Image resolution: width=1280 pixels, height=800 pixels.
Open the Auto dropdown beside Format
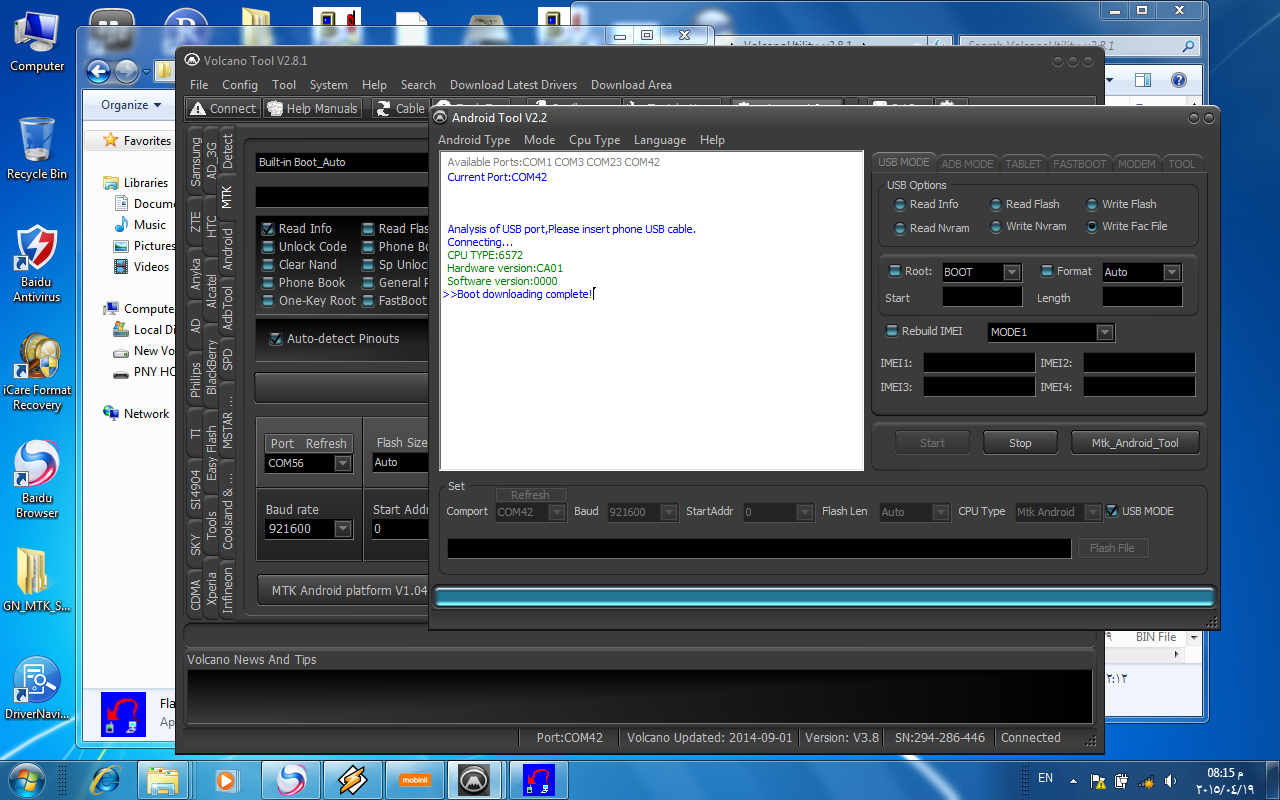point(1172,272)
